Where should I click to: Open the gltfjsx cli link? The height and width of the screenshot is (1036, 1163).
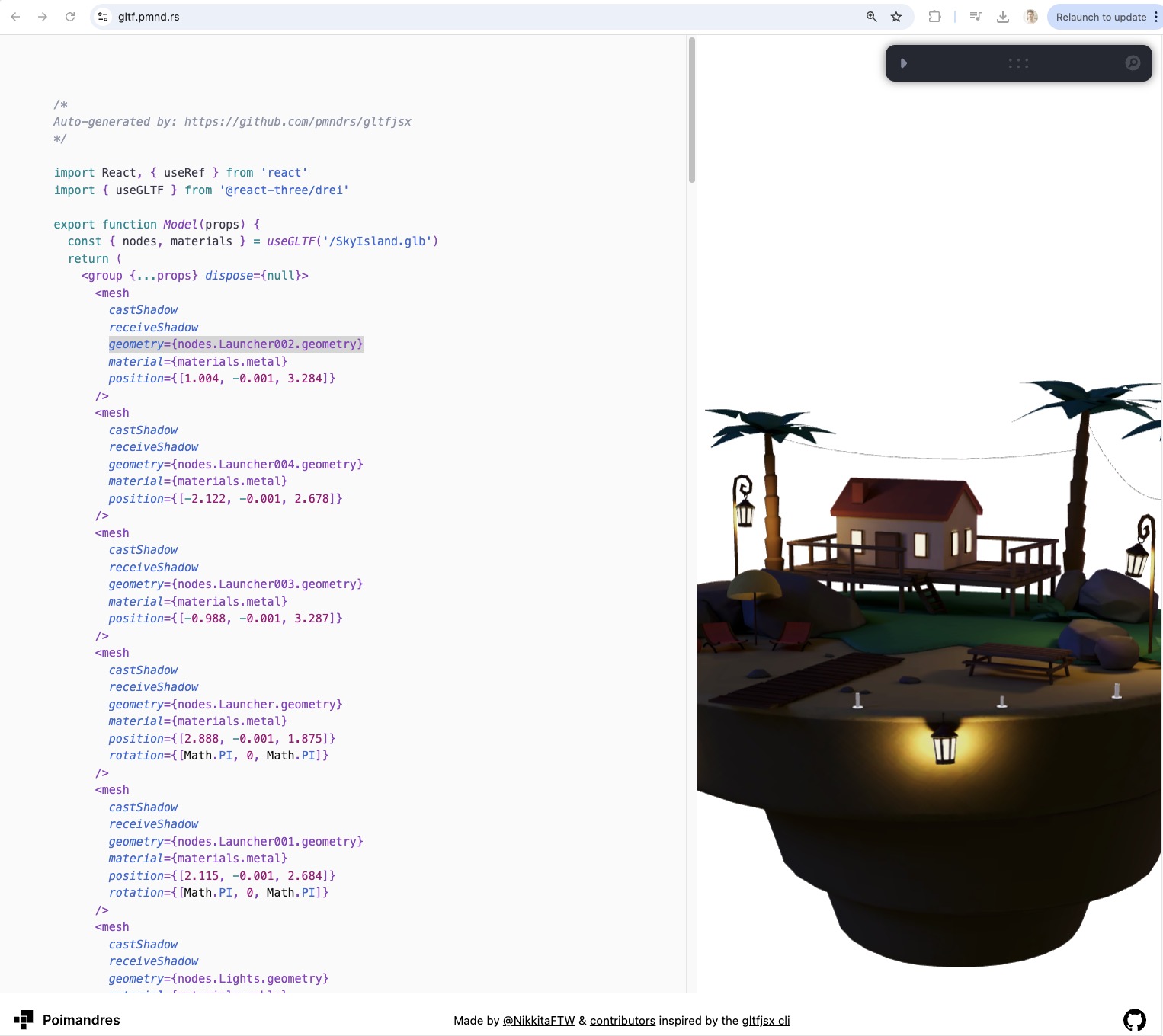766,1021
